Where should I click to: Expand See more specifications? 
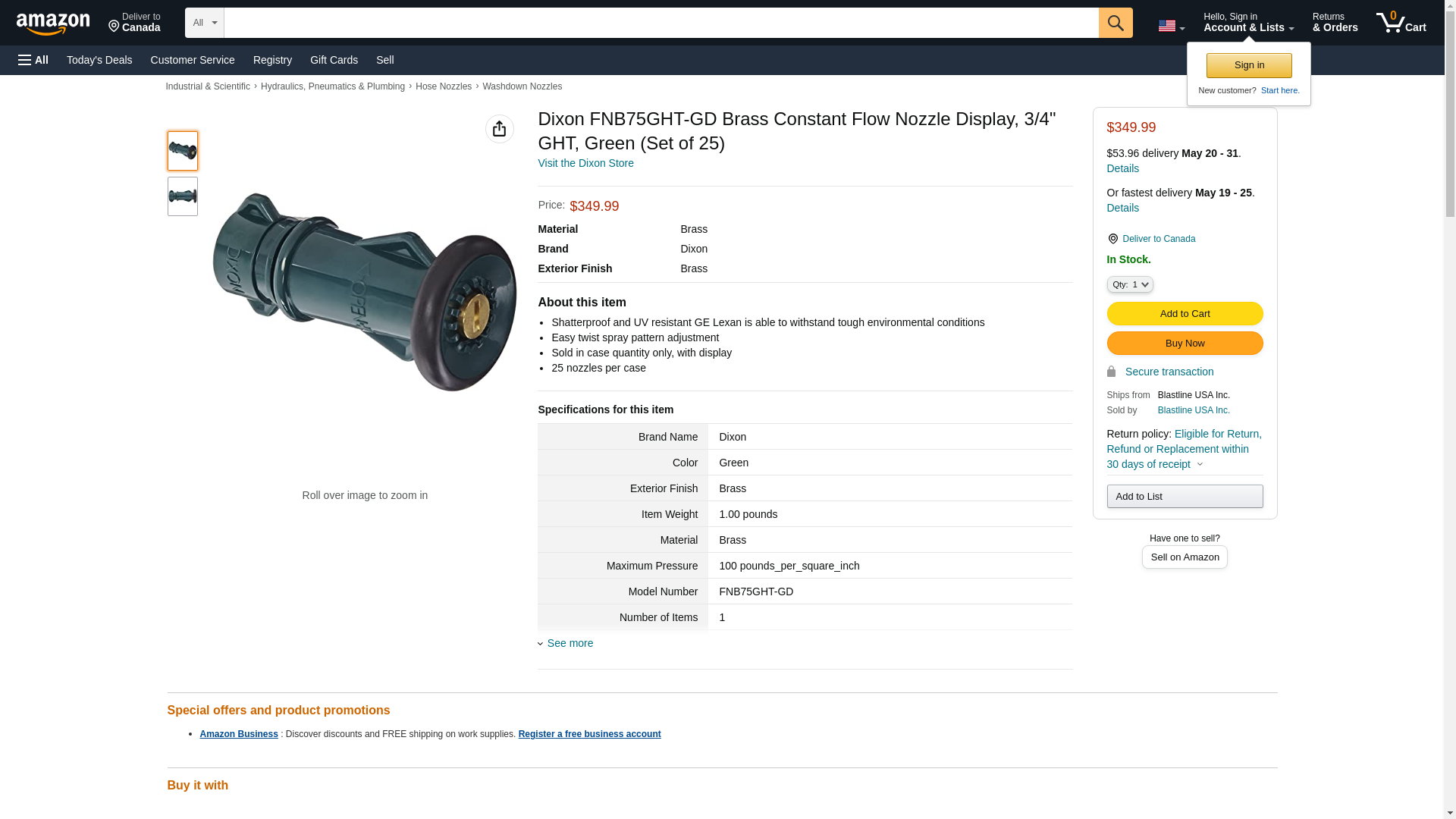pos(570,643)
